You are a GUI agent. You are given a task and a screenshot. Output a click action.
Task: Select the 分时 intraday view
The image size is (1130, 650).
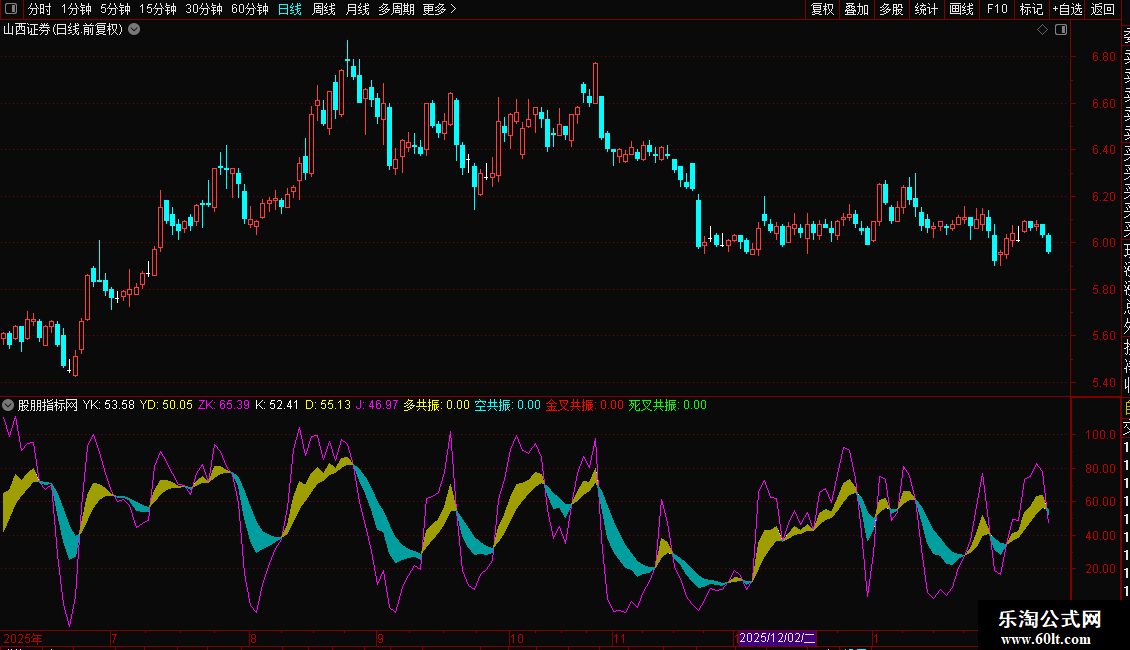39,9
